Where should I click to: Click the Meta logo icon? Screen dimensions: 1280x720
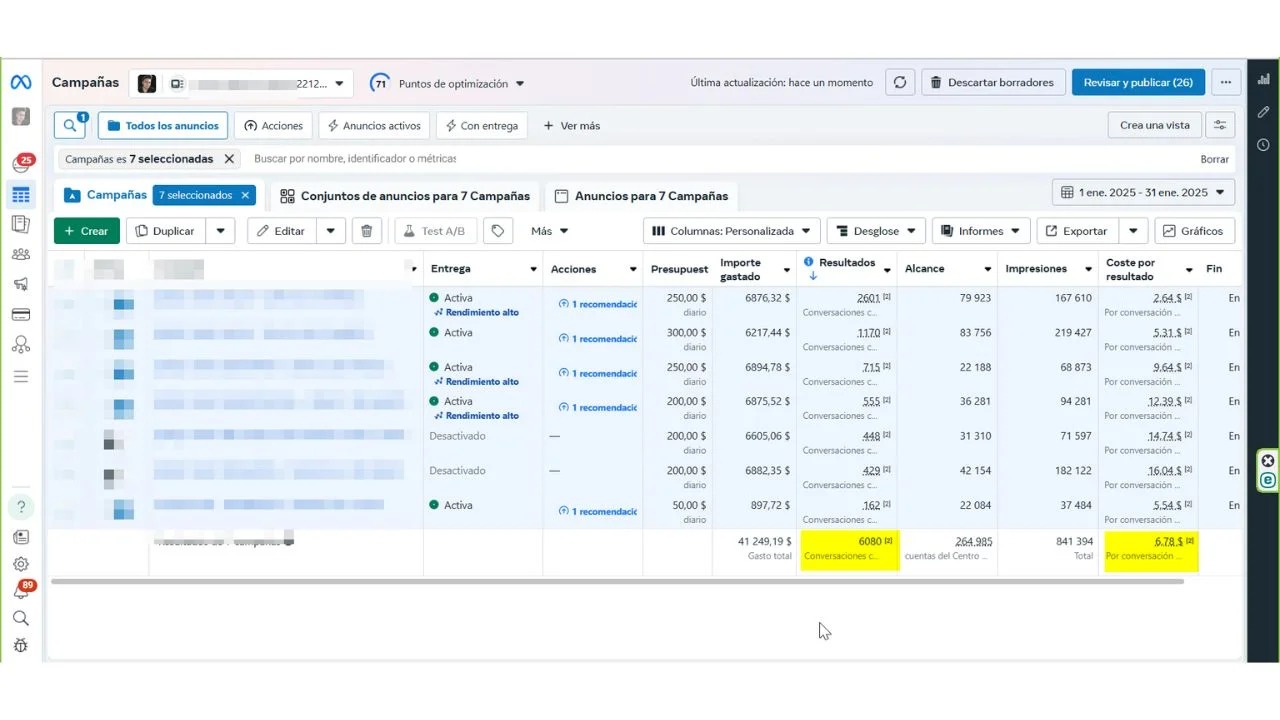(21, 83)
